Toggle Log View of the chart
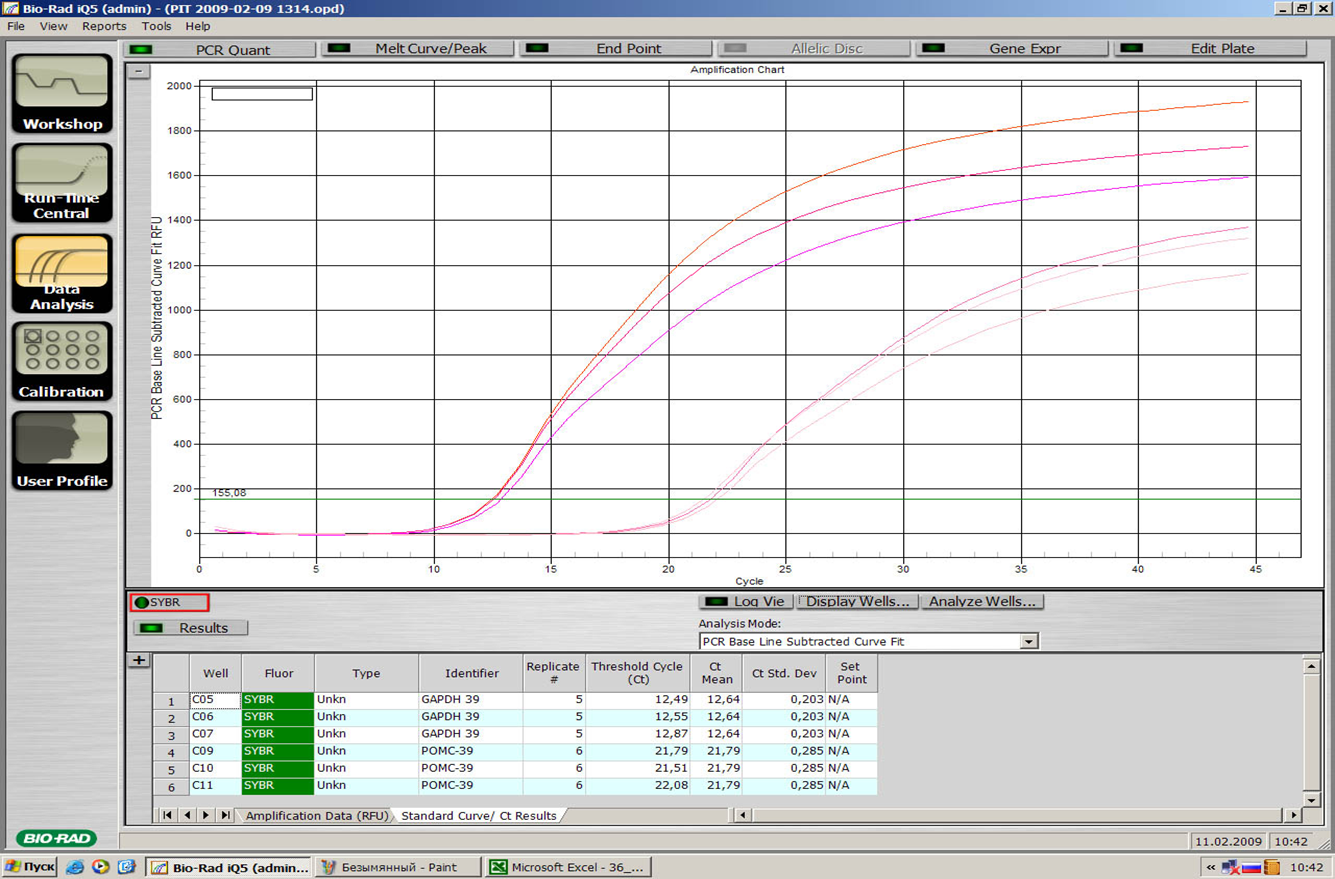 [746, 602]
